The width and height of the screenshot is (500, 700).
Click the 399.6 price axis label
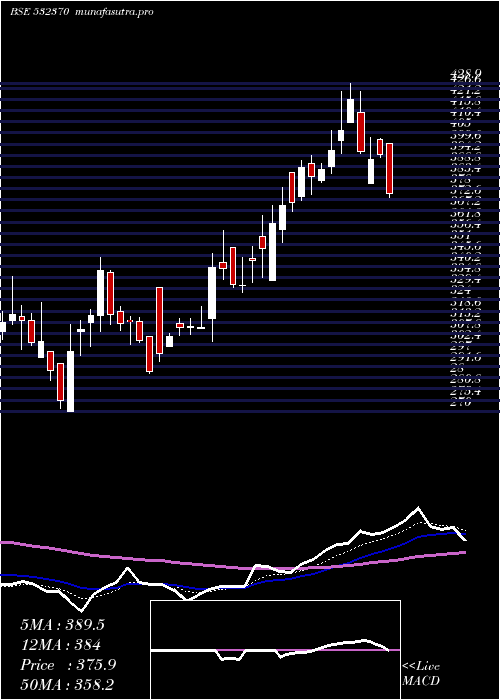pos(466,136)
